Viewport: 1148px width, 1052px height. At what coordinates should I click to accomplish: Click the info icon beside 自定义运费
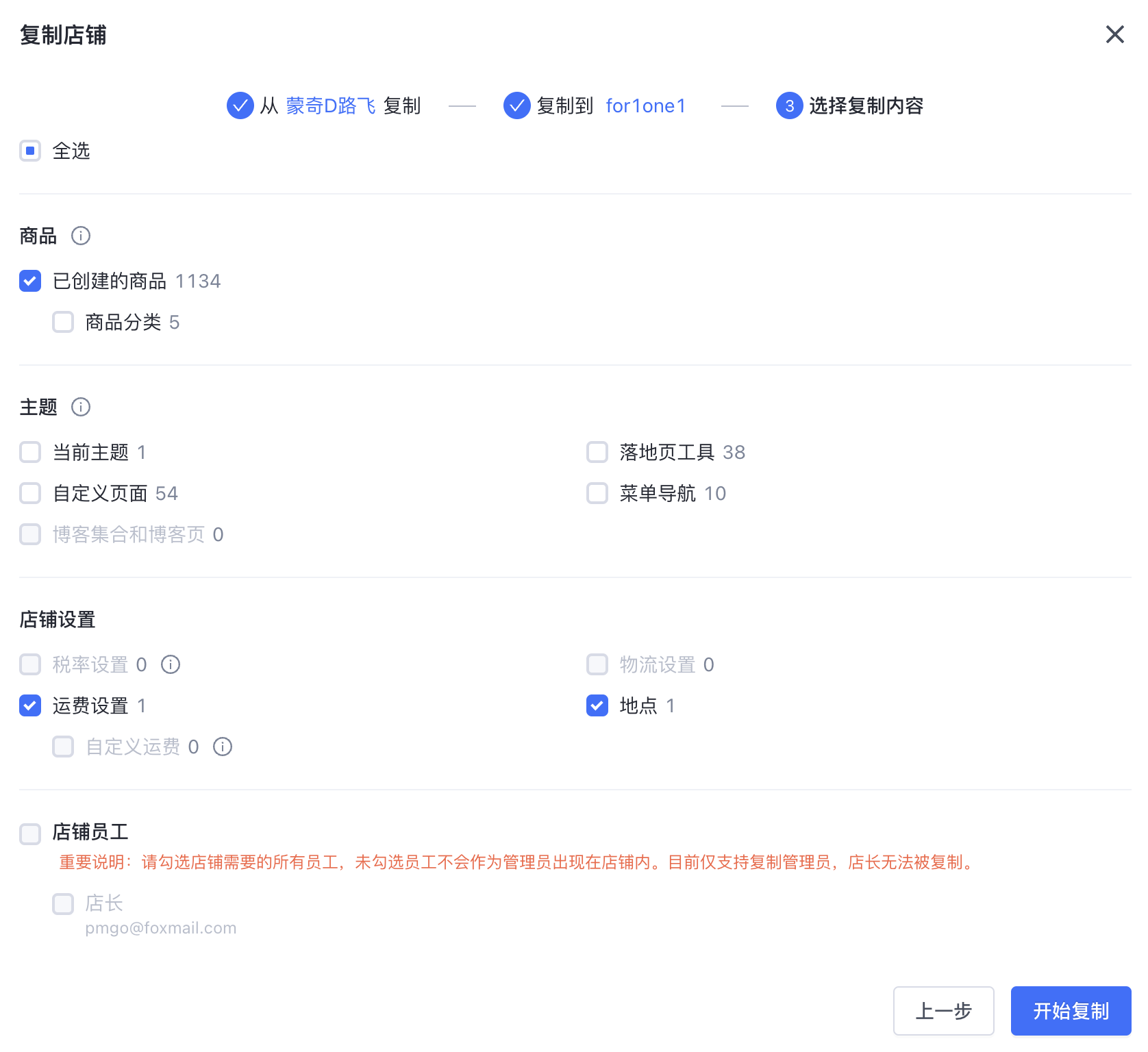(223, 747)
